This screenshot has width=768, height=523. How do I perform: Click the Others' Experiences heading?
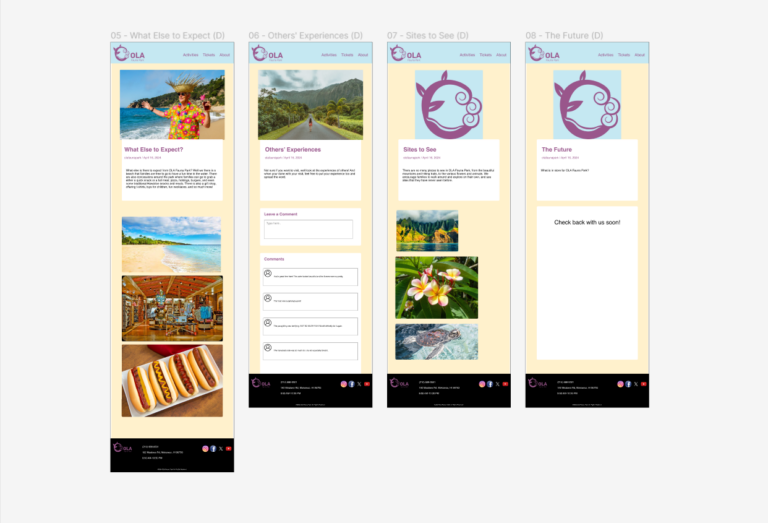tap(293, 150)
